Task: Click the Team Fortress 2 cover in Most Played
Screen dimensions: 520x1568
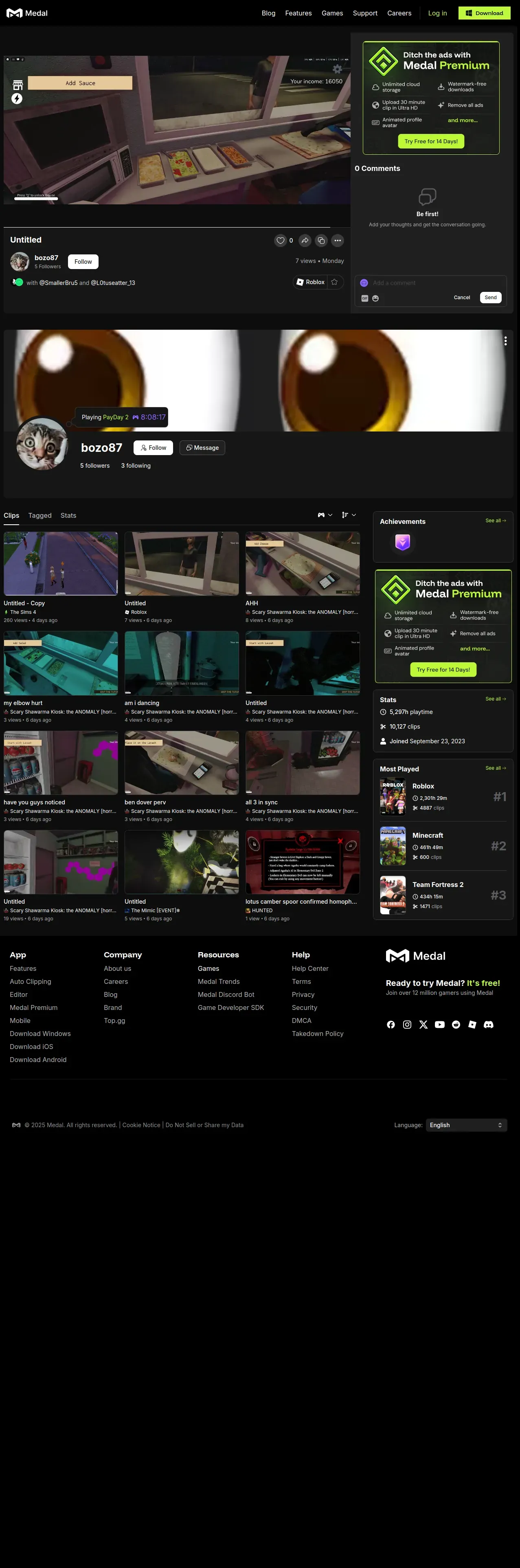Action: click(x=393, y=895)
